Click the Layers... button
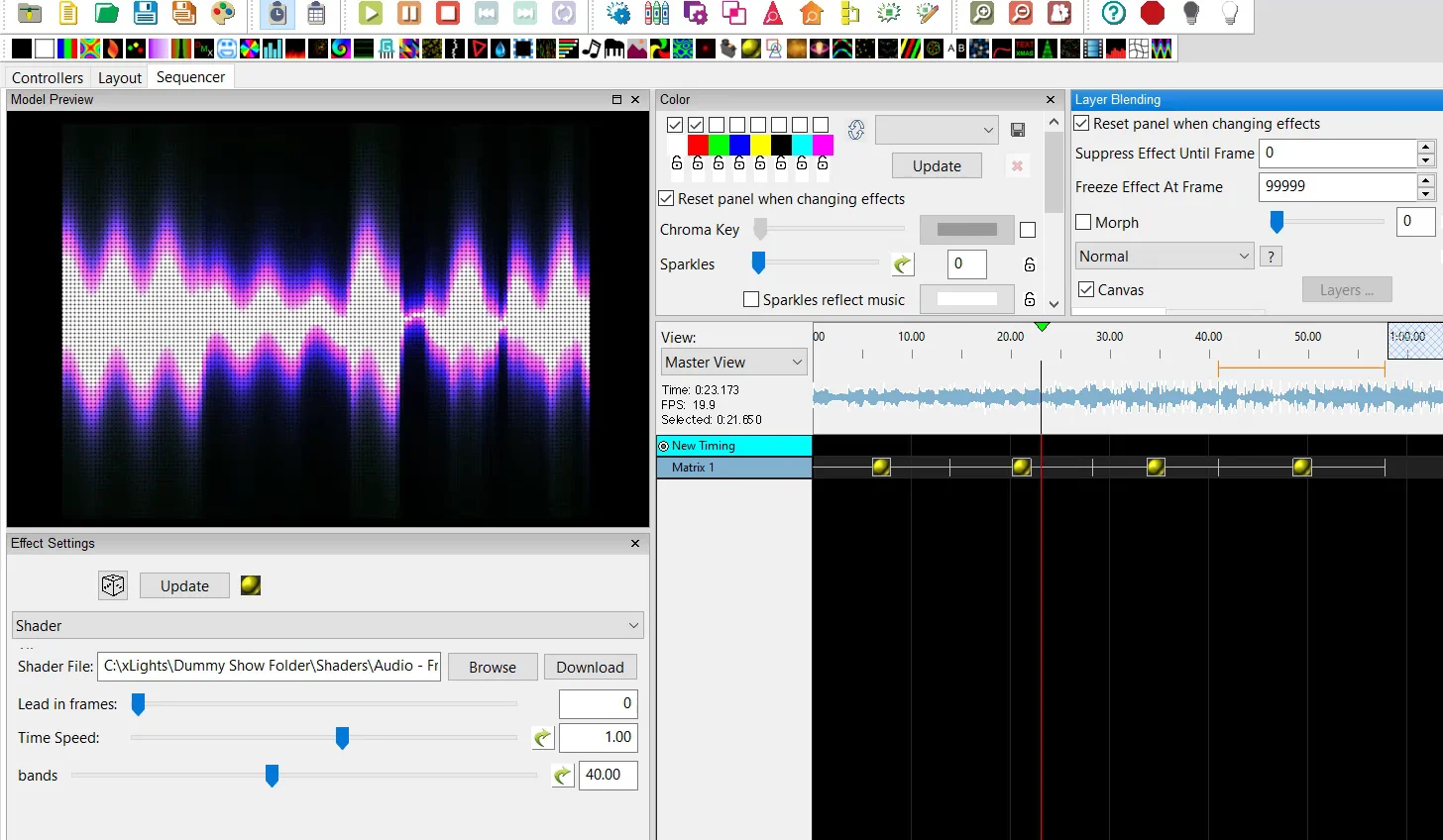 click(x=1347, y=289)
